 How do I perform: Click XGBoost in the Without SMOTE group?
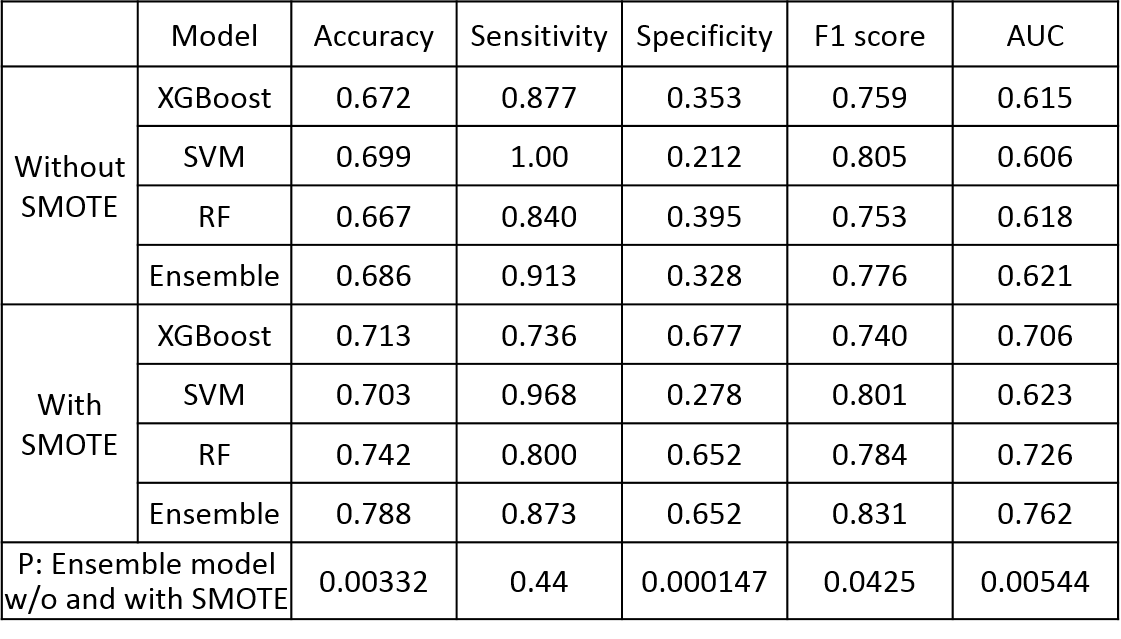tap(214, 97)
